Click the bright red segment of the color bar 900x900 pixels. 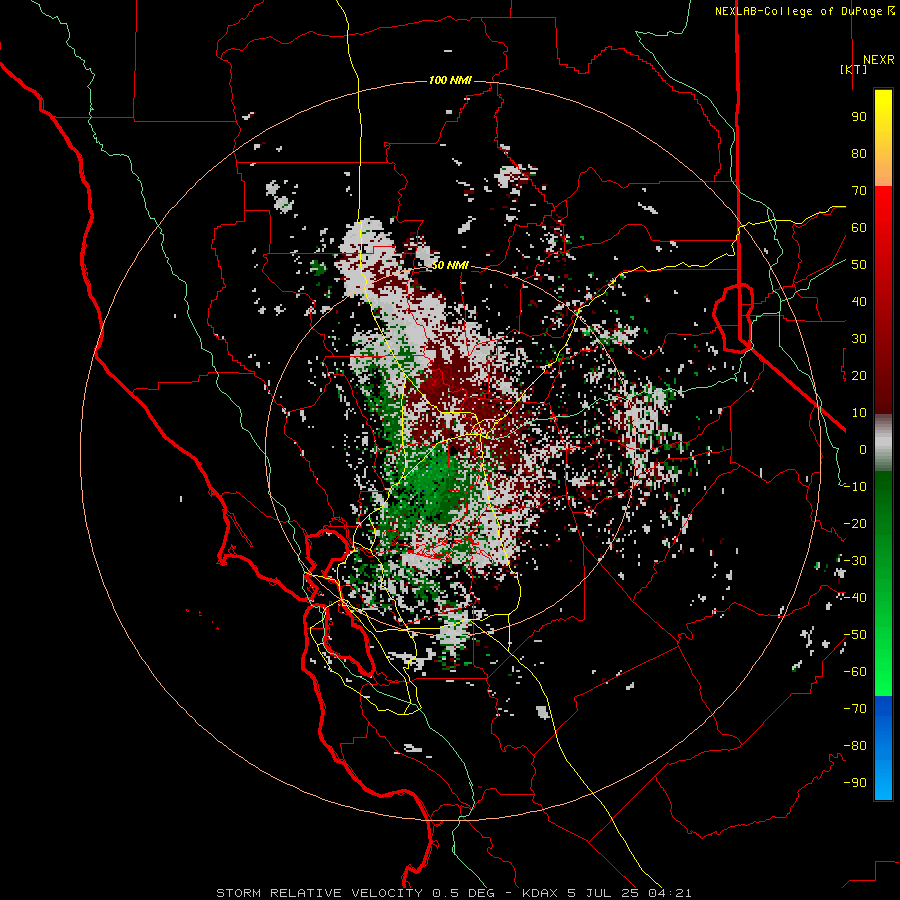pos(883,299)
